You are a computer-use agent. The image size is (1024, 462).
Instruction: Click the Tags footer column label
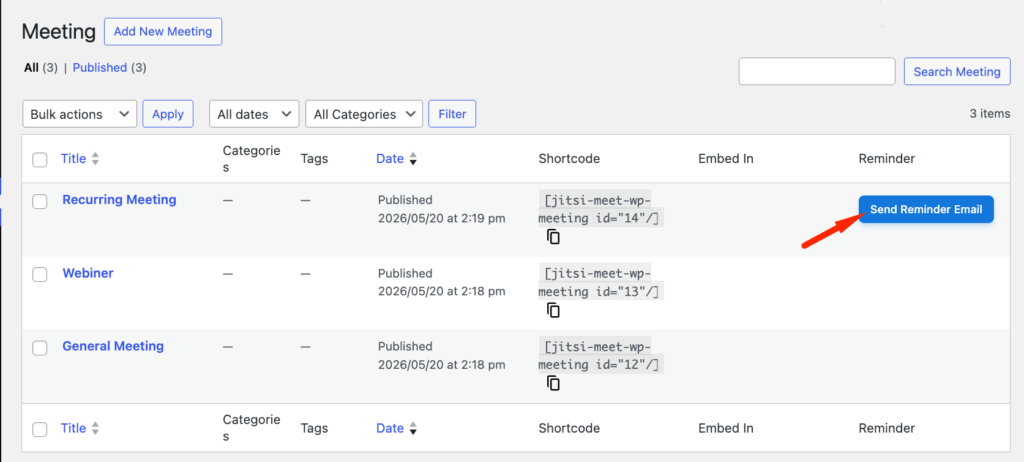(314, 429)
